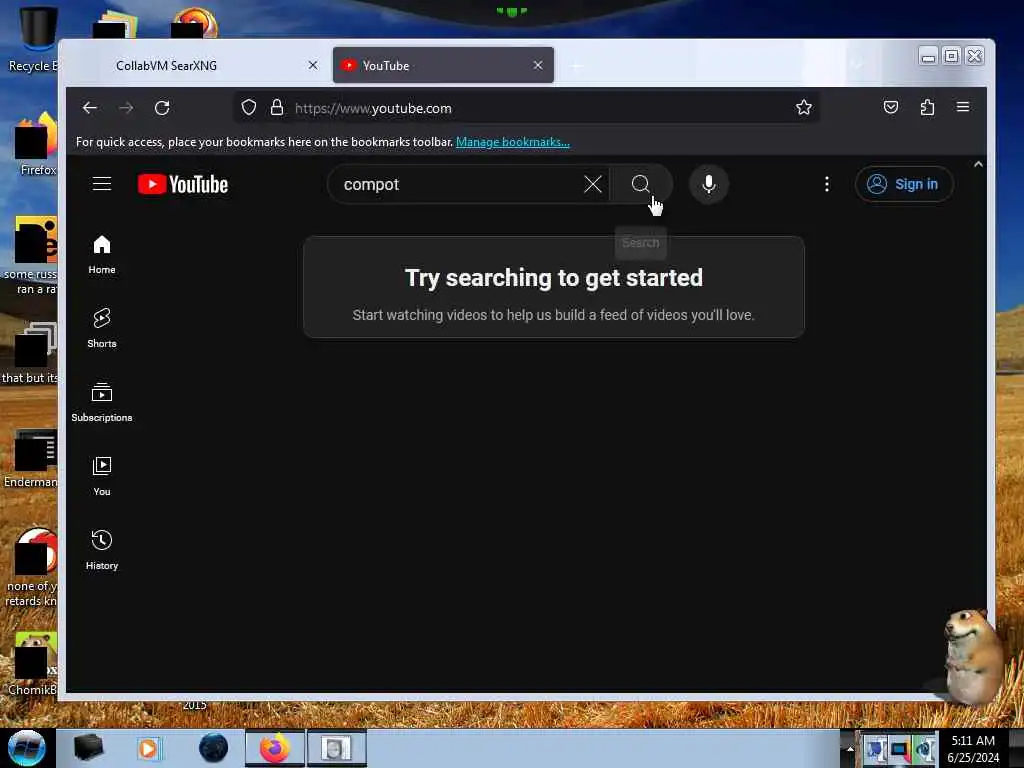This screenshot has width=1024, height=768.
Task: Open the You section
Action: point(102,477)
